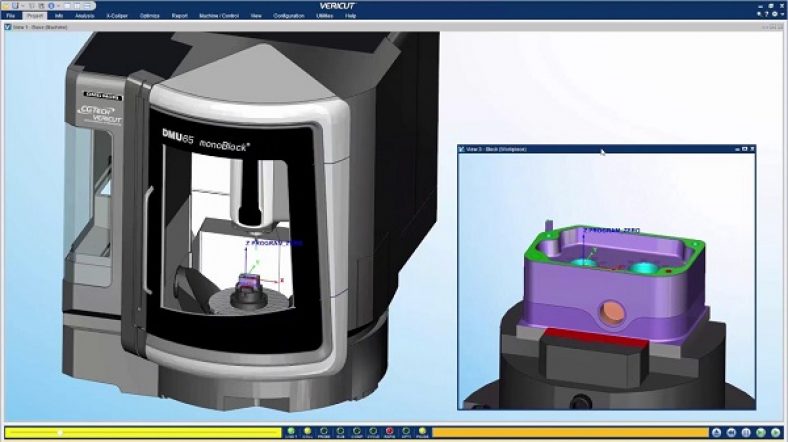Click the CYCLE status light
The height and width of the screenshot is (442, 788).
point(373,432)
